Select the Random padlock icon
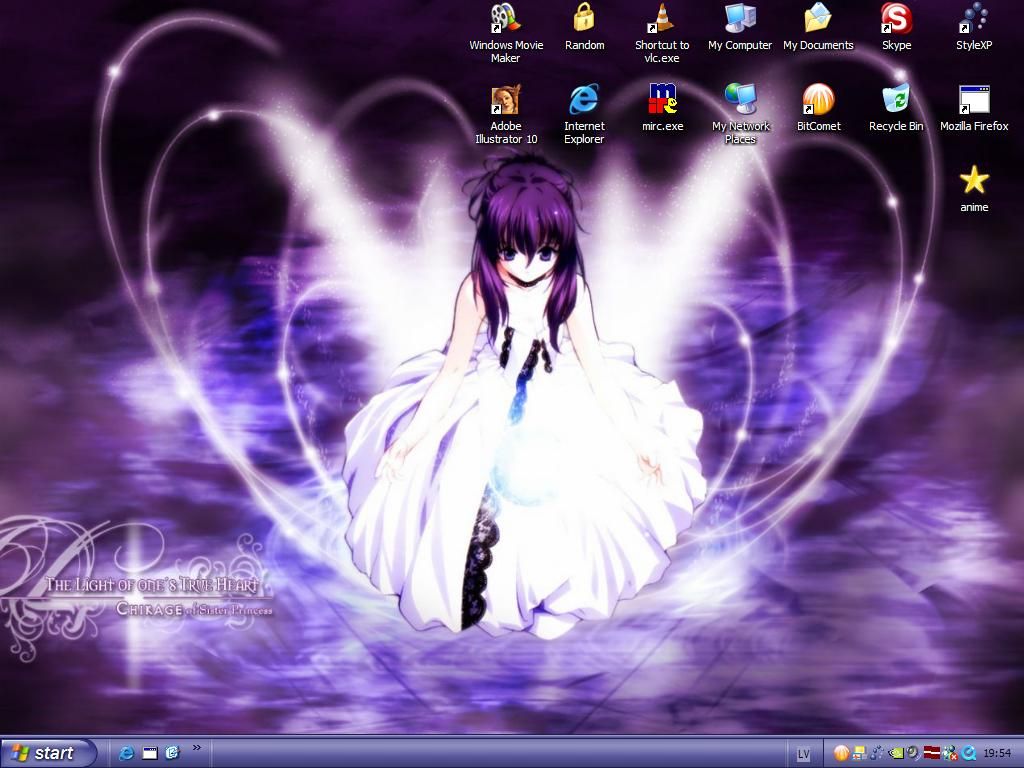Screen dimensions: 1024x768 click(584, 27)
